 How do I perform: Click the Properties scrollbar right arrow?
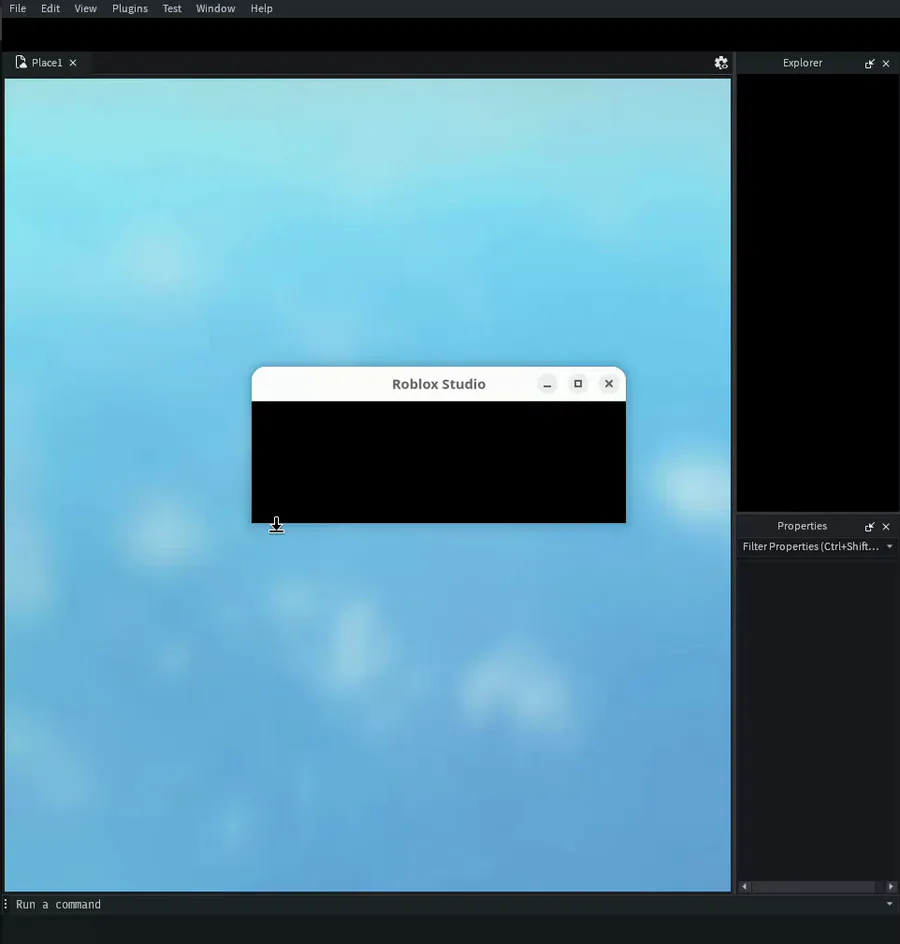click(x=891, y=886)
